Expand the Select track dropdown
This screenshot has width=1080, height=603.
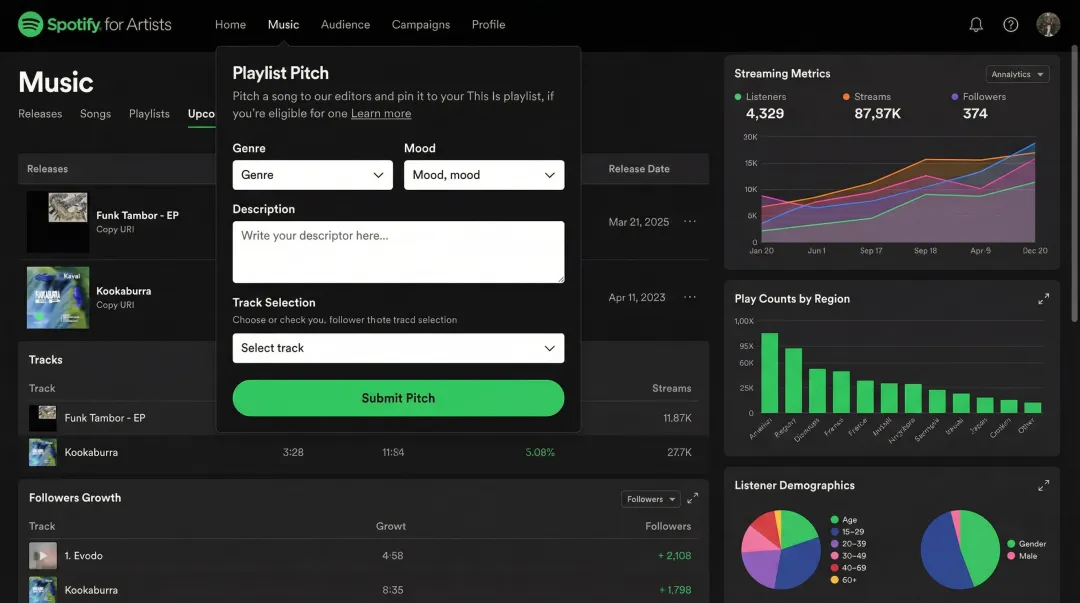tap(398, 348)
